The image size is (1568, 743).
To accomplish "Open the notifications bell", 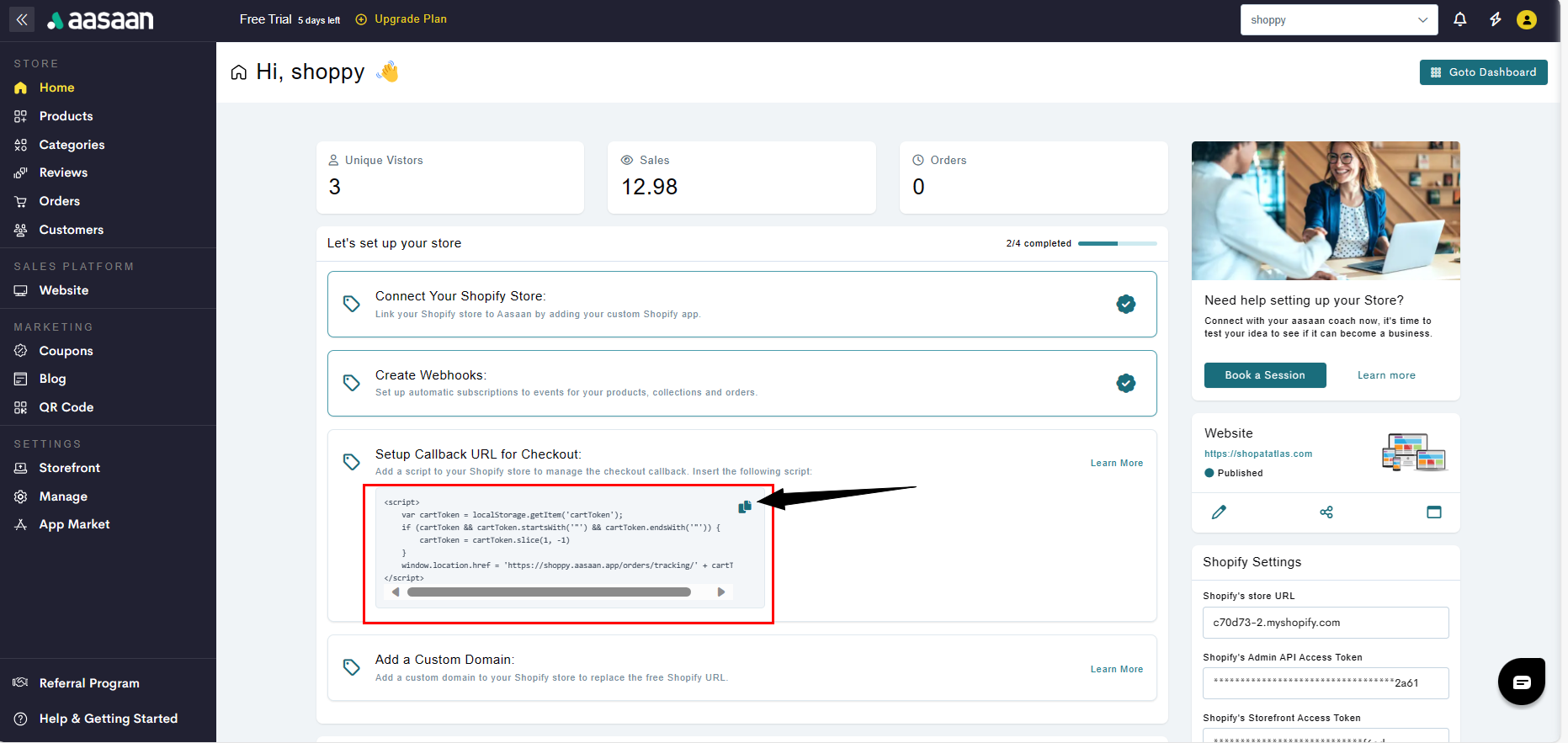I will click(1460, 19).
